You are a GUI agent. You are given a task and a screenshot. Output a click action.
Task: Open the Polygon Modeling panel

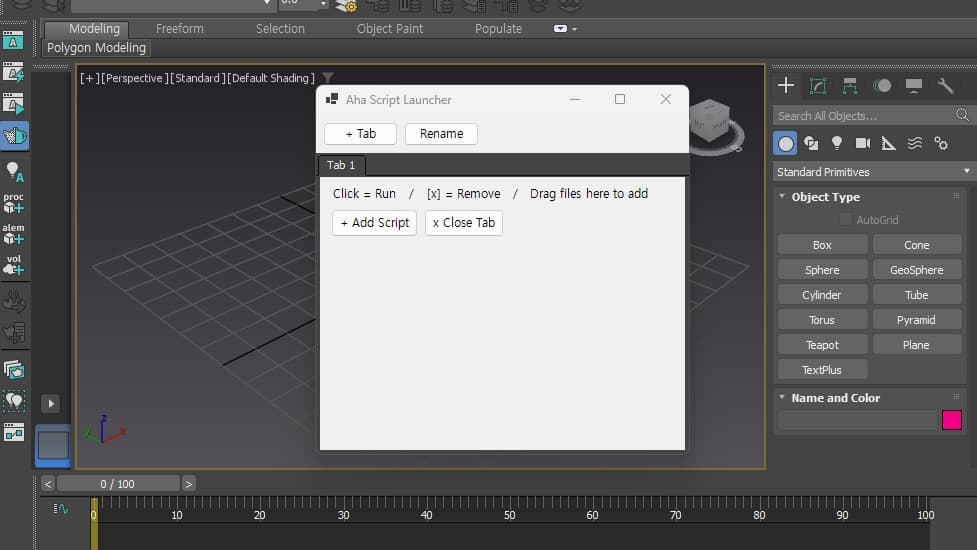point(97,48)
